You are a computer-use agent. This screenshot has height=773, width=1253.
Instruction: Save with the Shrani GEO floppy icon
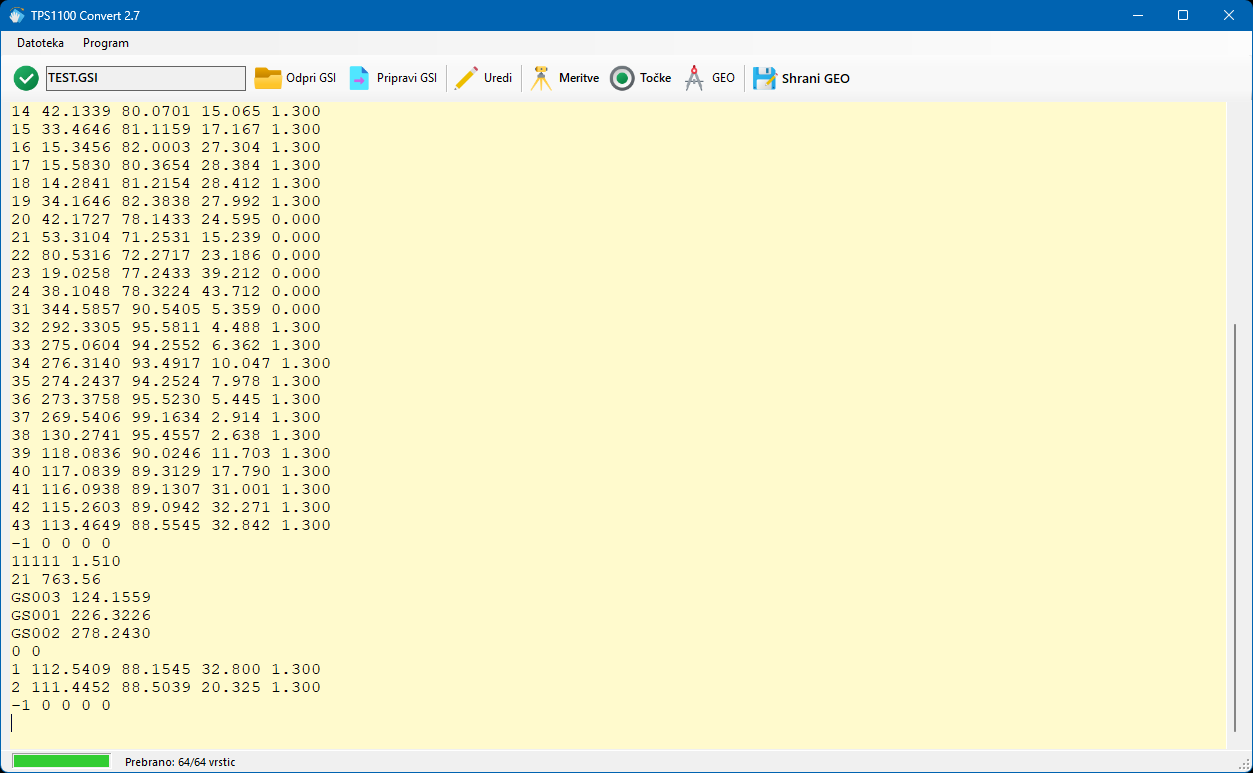(765, 78)
